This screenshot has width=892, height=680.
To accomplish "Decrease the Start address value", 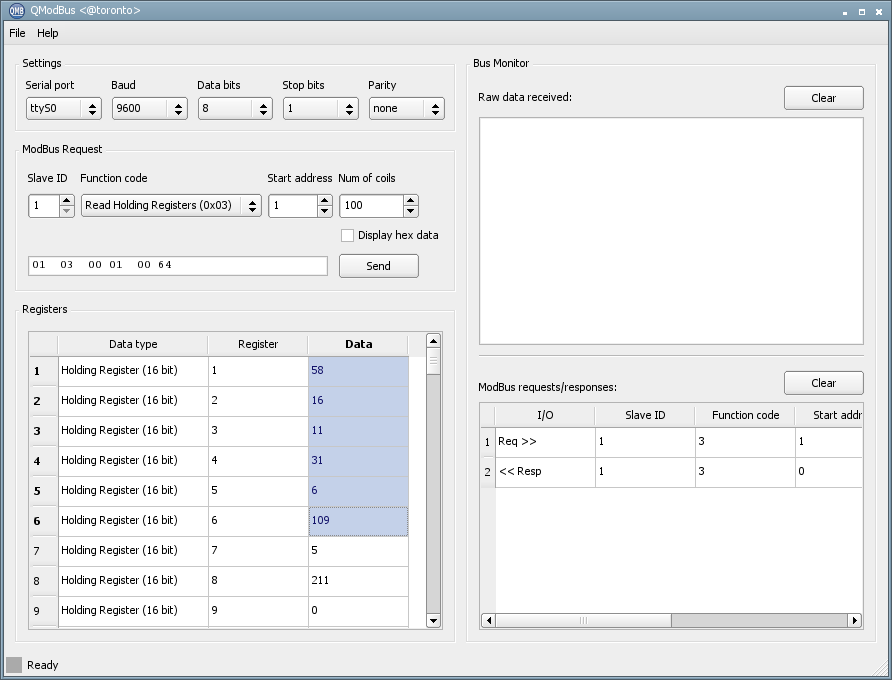I will coord(325,211).
